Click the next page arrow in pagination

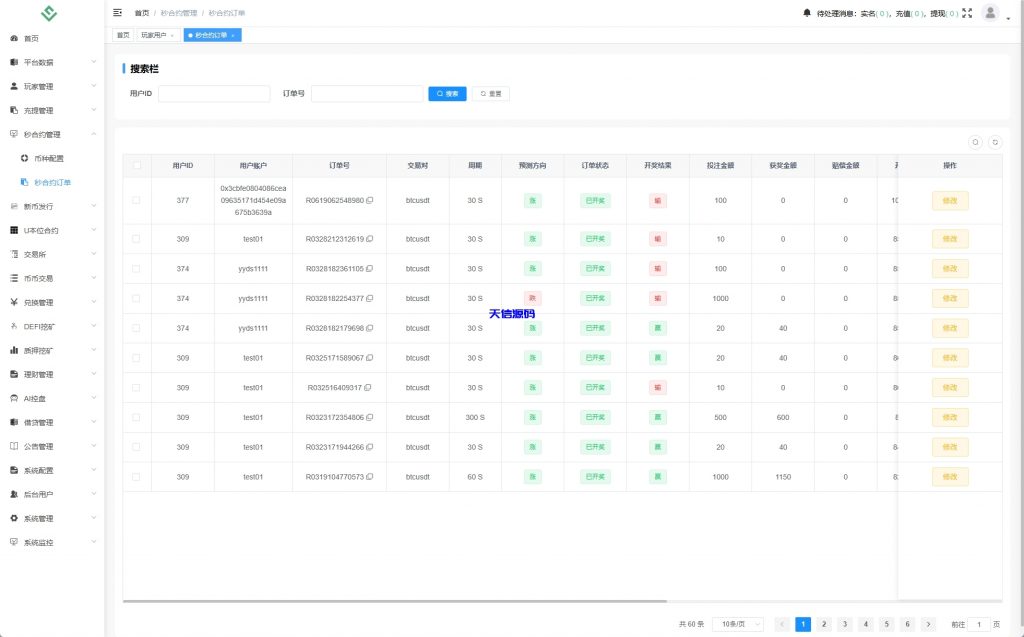[928, 624]
